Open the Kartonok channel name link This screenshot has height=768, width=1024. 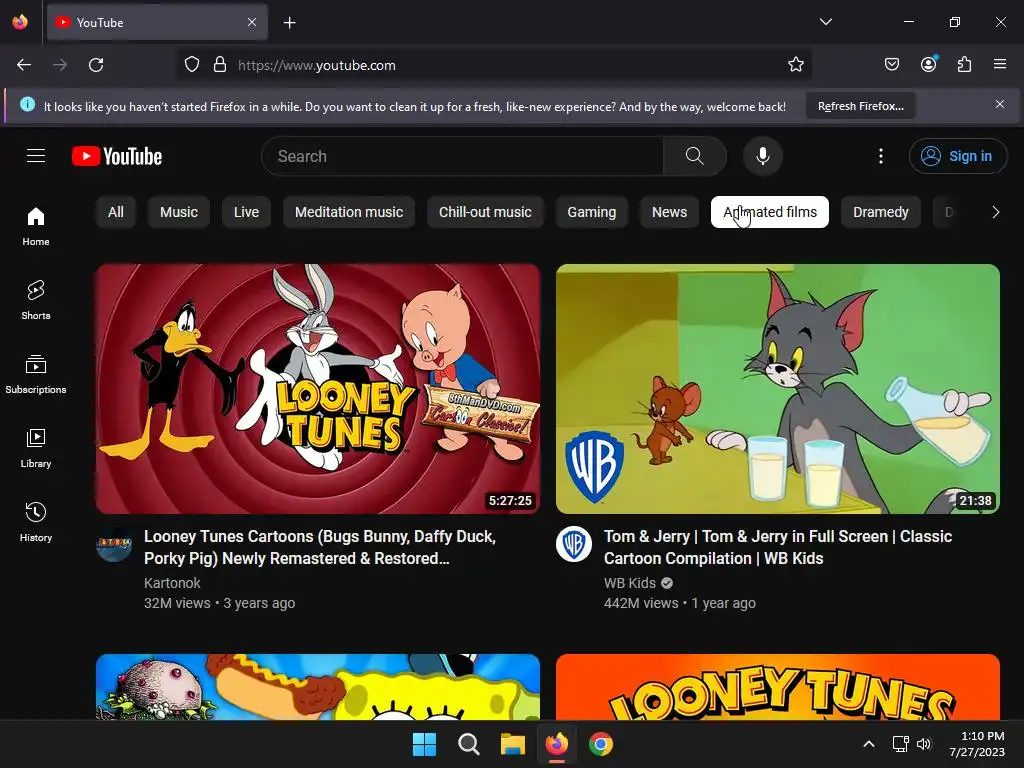coord(172,583)
